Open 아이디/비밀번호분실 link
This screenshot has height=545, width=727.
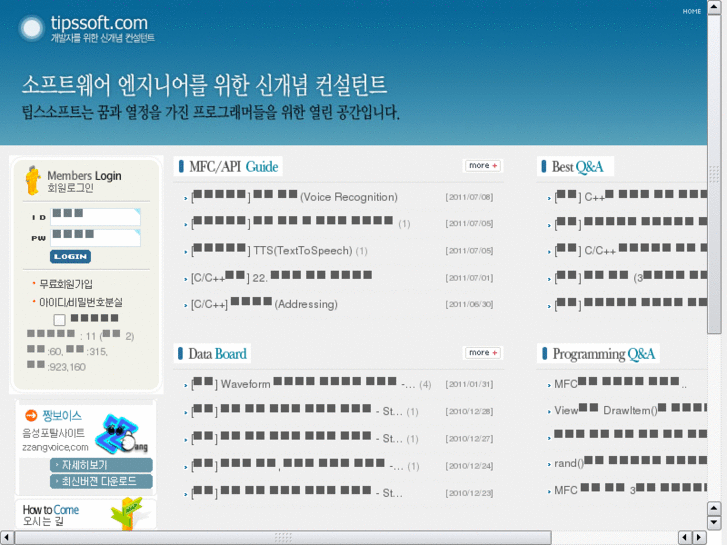[81, 302]
